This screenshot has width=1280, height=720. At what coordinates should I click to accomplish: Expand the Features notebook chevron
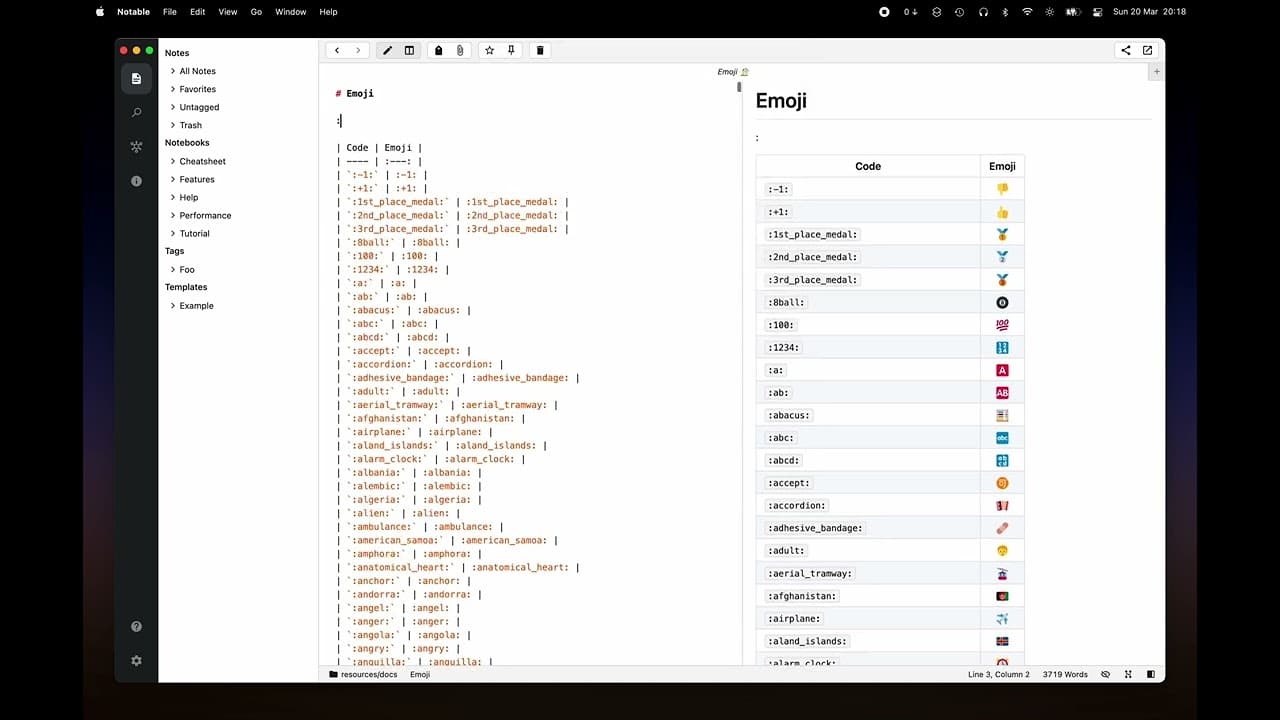point(173,179)
